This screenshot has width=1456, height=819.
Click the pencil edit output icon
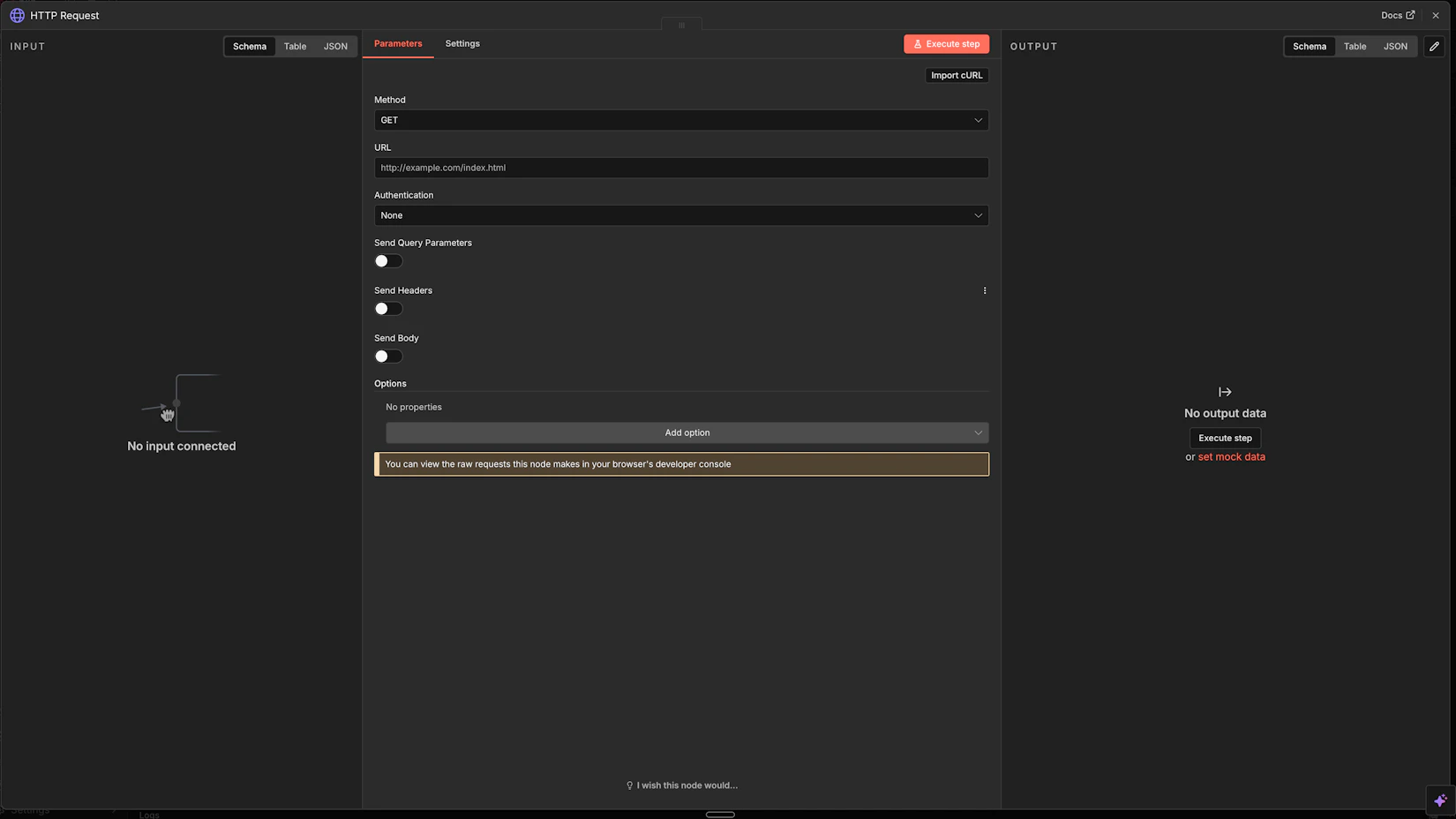coord(1434,46)
